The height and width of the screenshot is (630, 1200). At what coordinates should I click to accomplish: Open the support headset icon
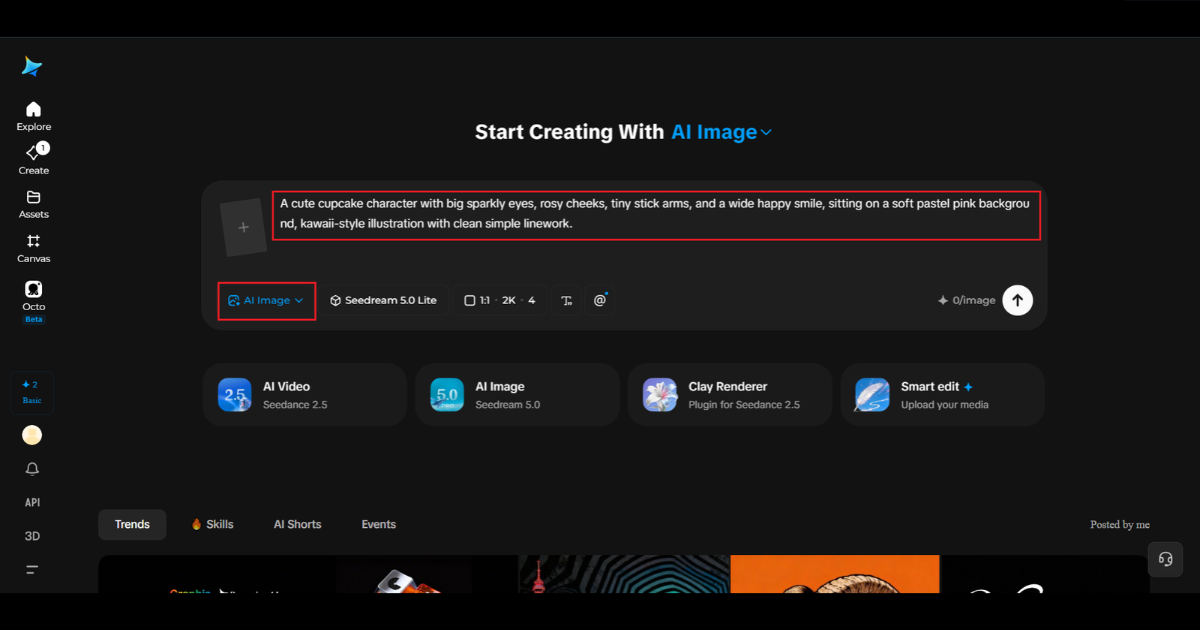(x=1165, y=559)
